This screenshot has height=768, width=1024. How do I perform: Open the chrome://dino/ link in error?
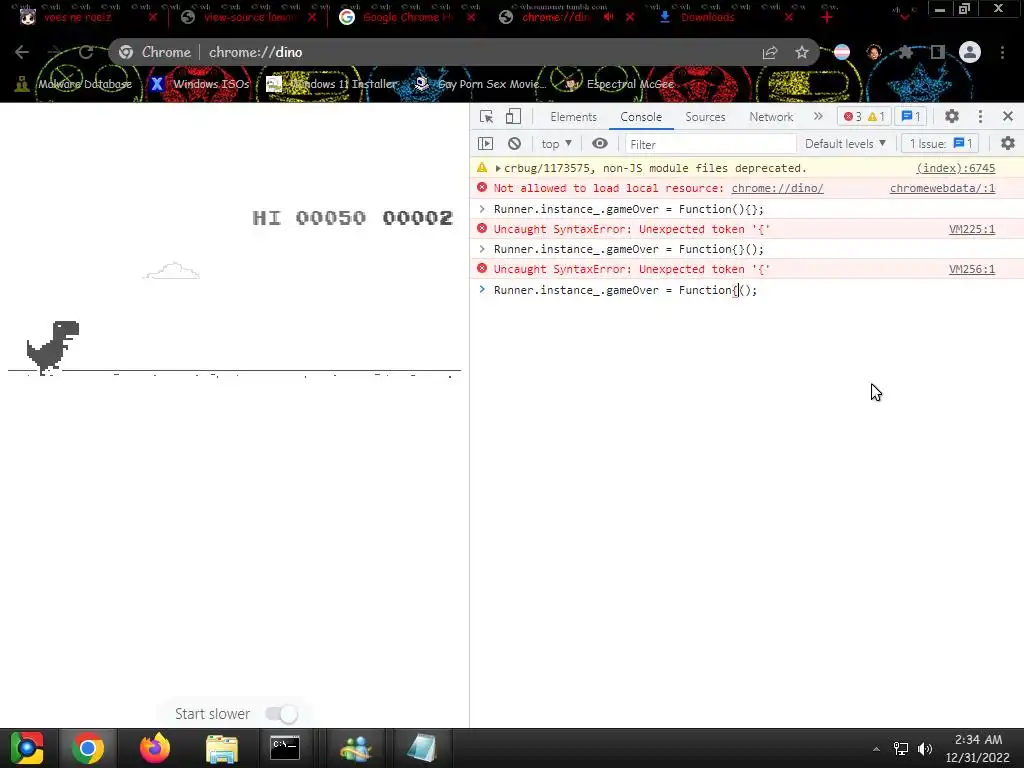point(777,188)
